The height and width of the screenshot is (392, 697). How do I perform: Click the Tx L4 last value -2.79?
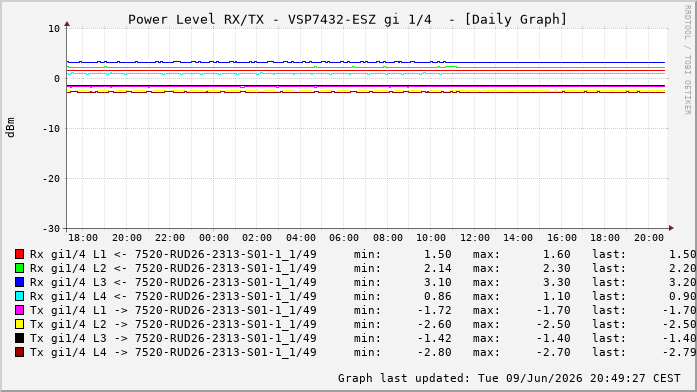679,352
